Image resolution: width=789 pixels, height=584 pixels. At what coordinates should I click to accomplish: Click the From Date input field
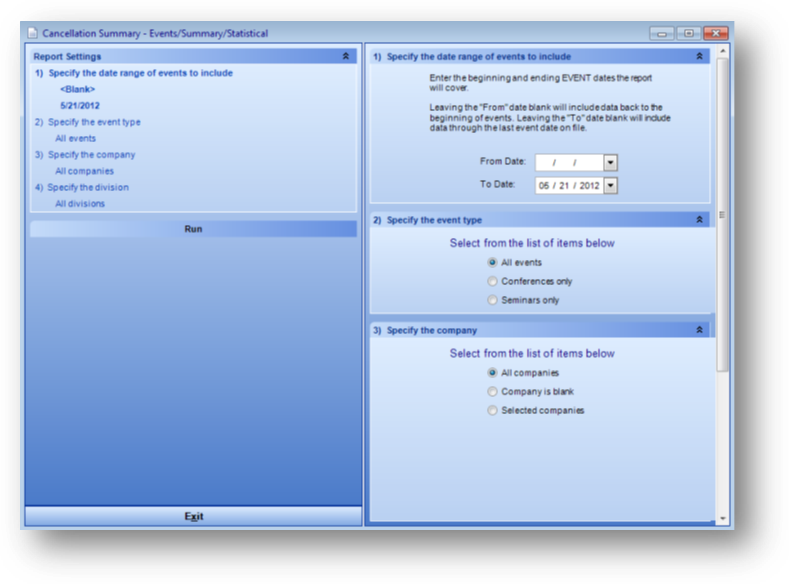coord(568,162)
